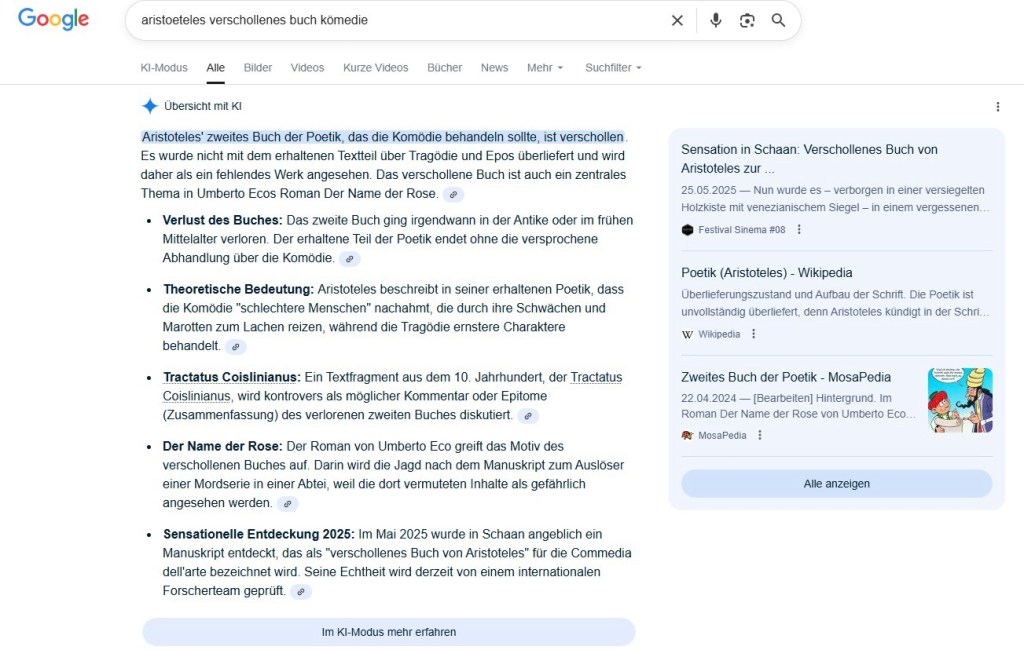Image resolution: width=1024 pixels, height=650 pixels.
Task: Switch to the Bilder tab
Action: point(258,68)
